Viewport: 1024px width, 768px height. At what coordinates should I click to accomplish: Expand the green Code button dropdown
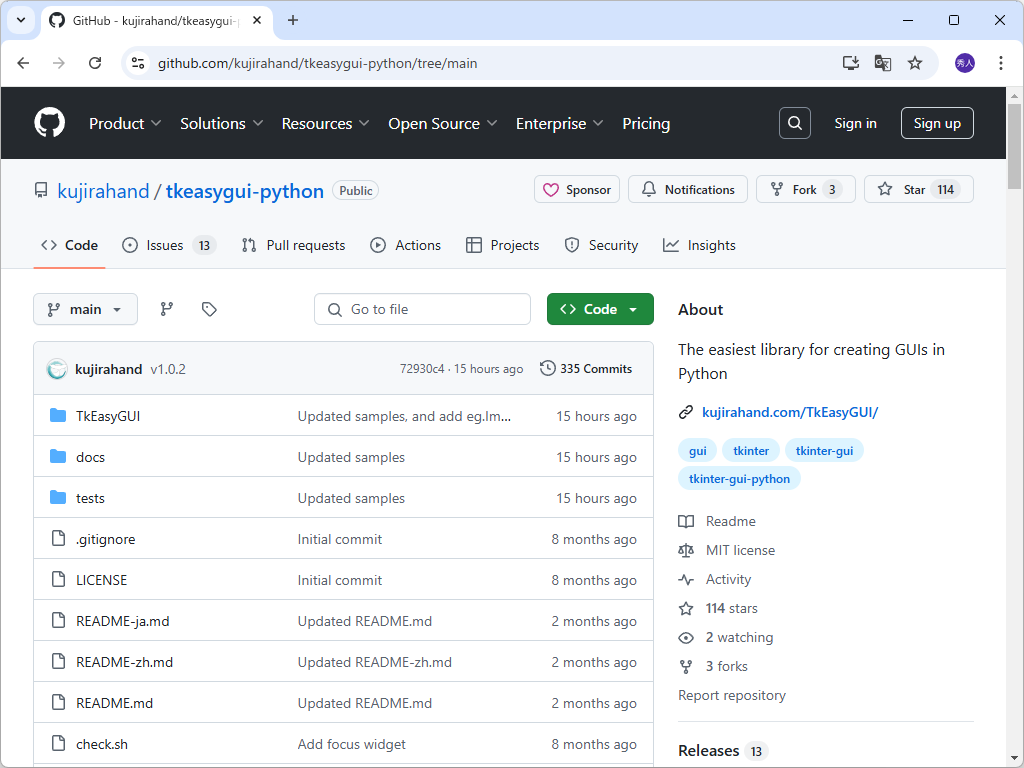(632, 309)
